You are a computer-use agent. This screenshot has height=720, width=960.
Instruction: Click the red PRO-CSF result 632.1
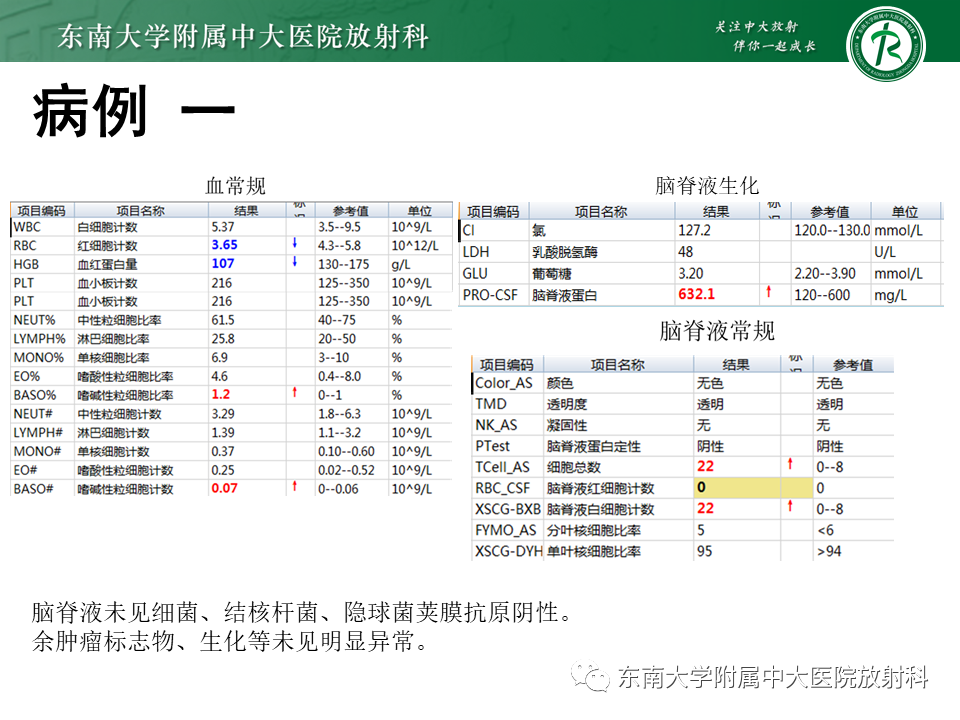(696, 294)
